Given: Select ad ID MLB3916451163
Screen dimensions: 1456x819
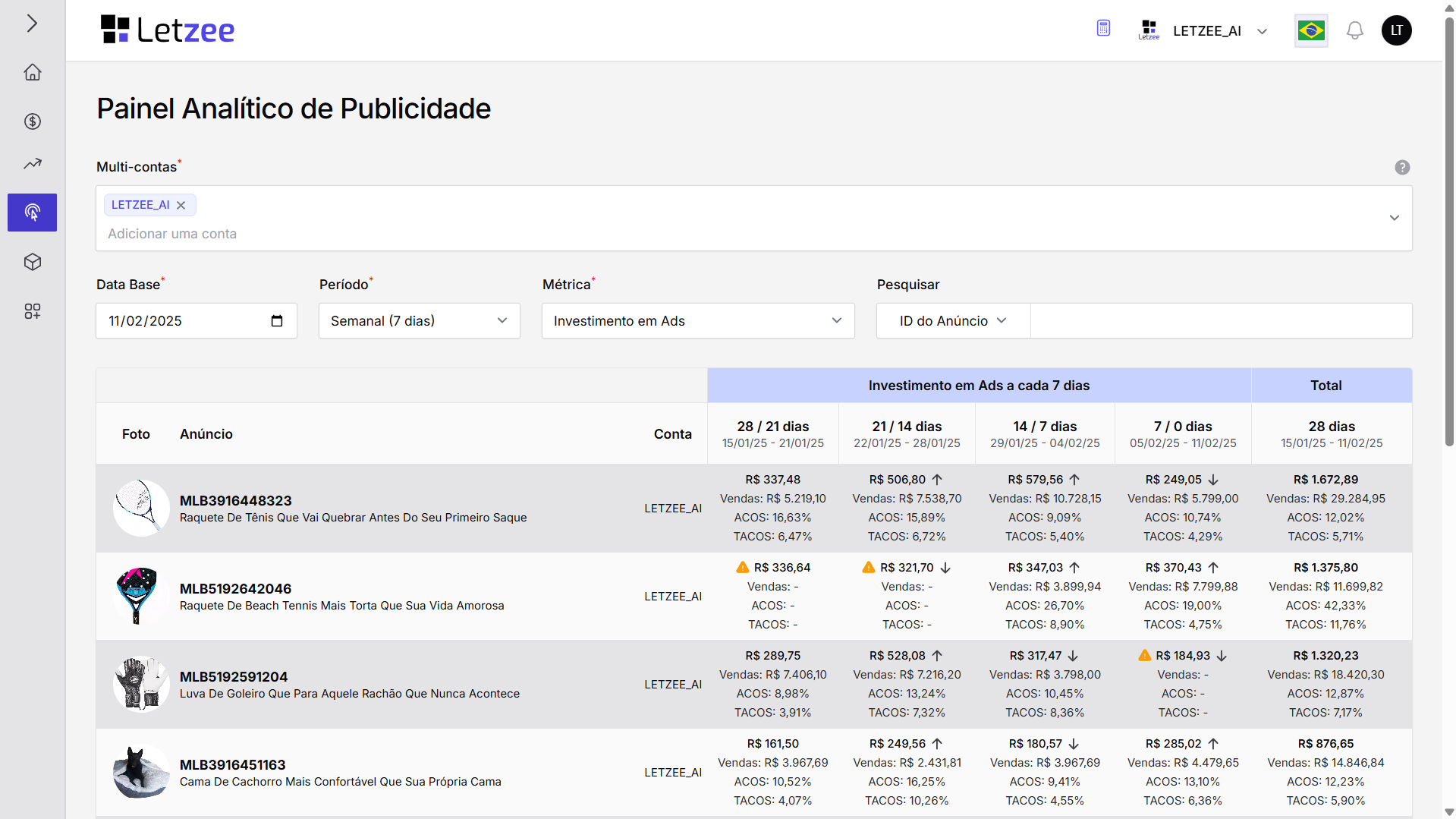Looking at the screenshot, I should tap(232, 765).
